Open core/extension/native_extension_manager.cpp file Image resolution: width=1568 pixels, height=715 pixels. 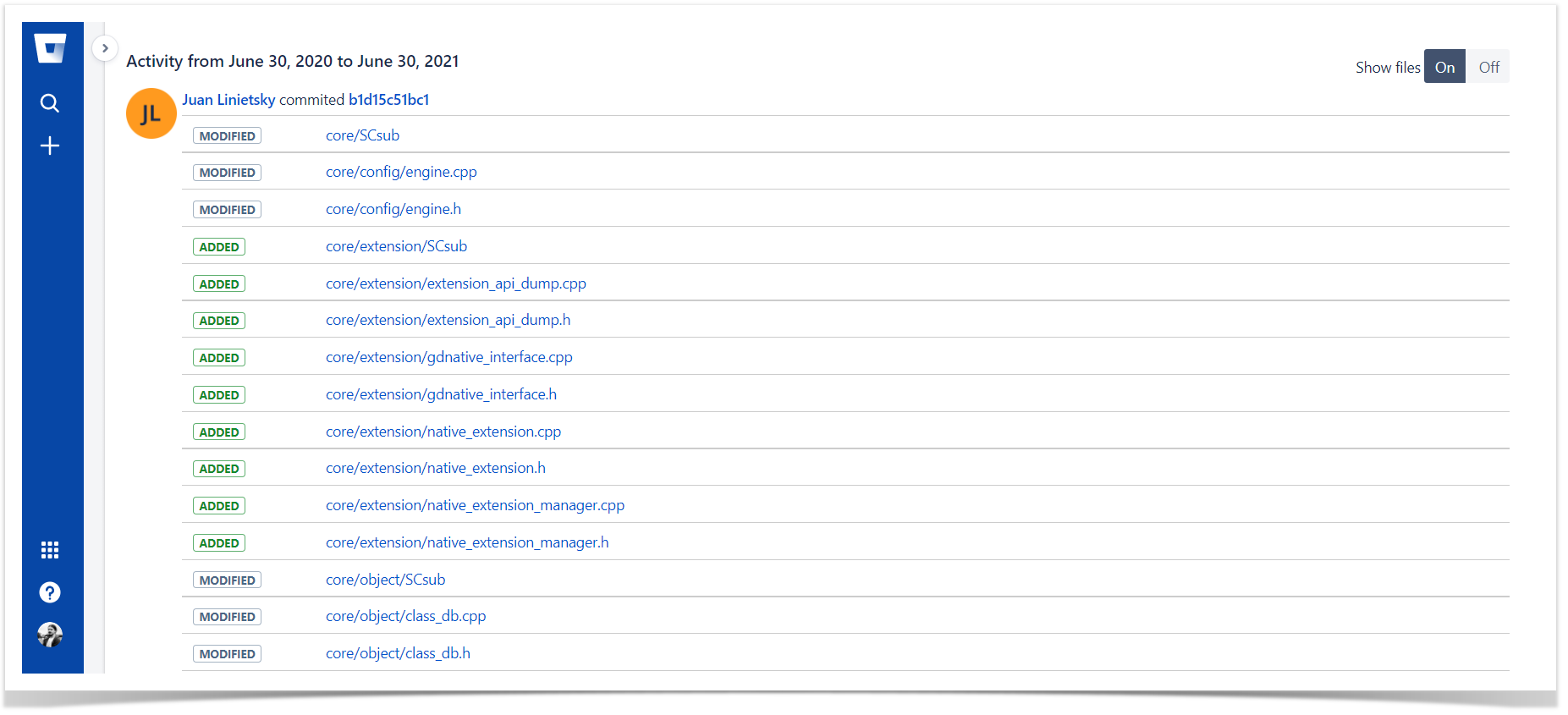click(x=475, y=505)
